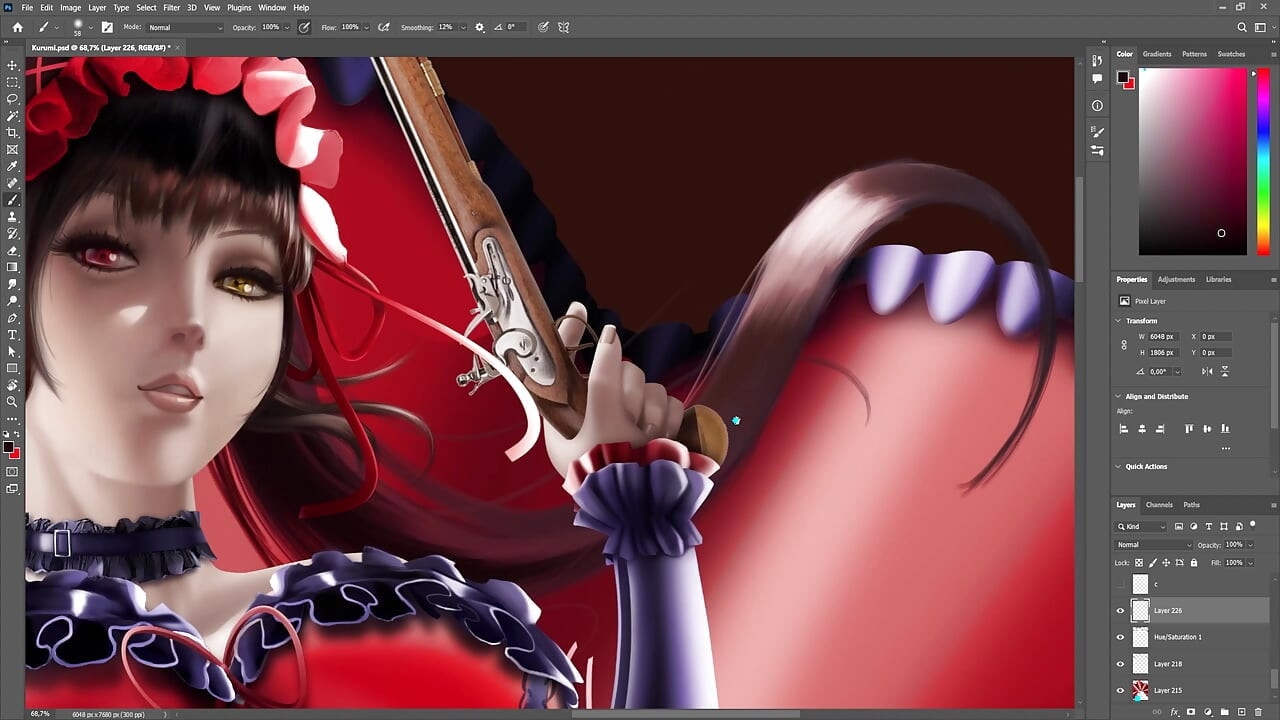Click the create new layer icon
Screen dimensions: 1280x720
pyautogui.click(x=1241, y=712)
